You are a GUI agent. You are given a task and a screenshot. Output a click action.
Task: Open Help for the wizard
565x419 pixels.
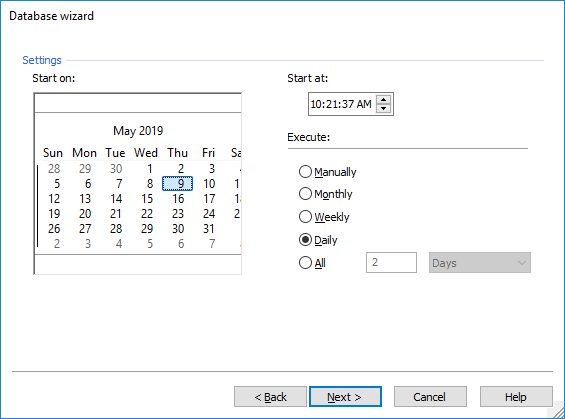tap(516, 397)
